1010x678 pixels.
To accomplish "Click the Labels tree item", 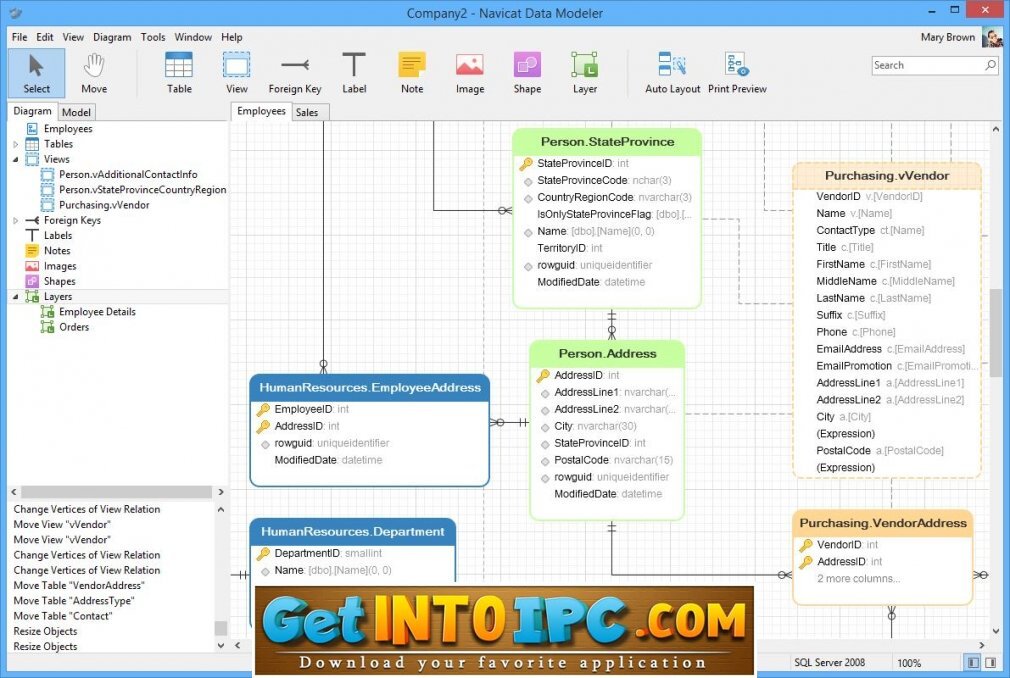I will pyautogui.click(x=57, y=236).
